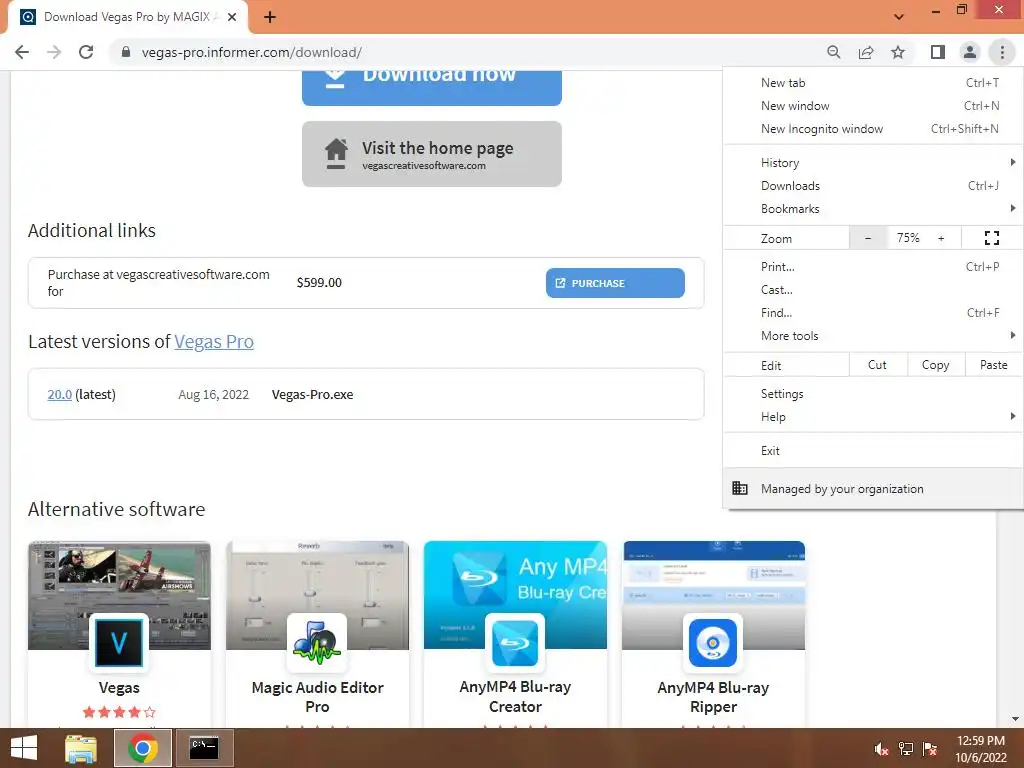
Task: Click Copy in Edit row
Action: click(935, 365)
